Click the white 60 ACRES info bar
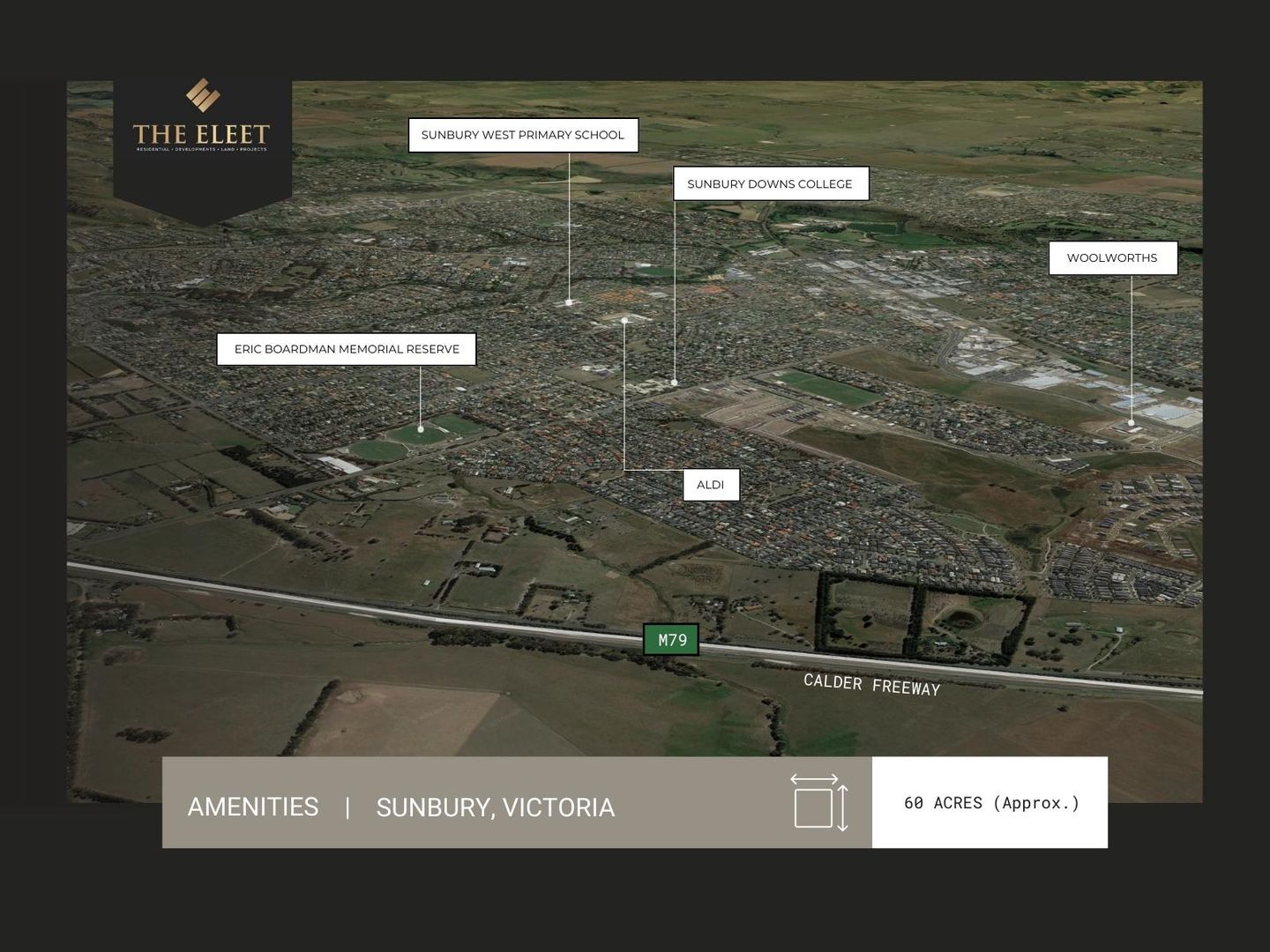Screen dimensions: 1270x952 click(x=990, y=802)
